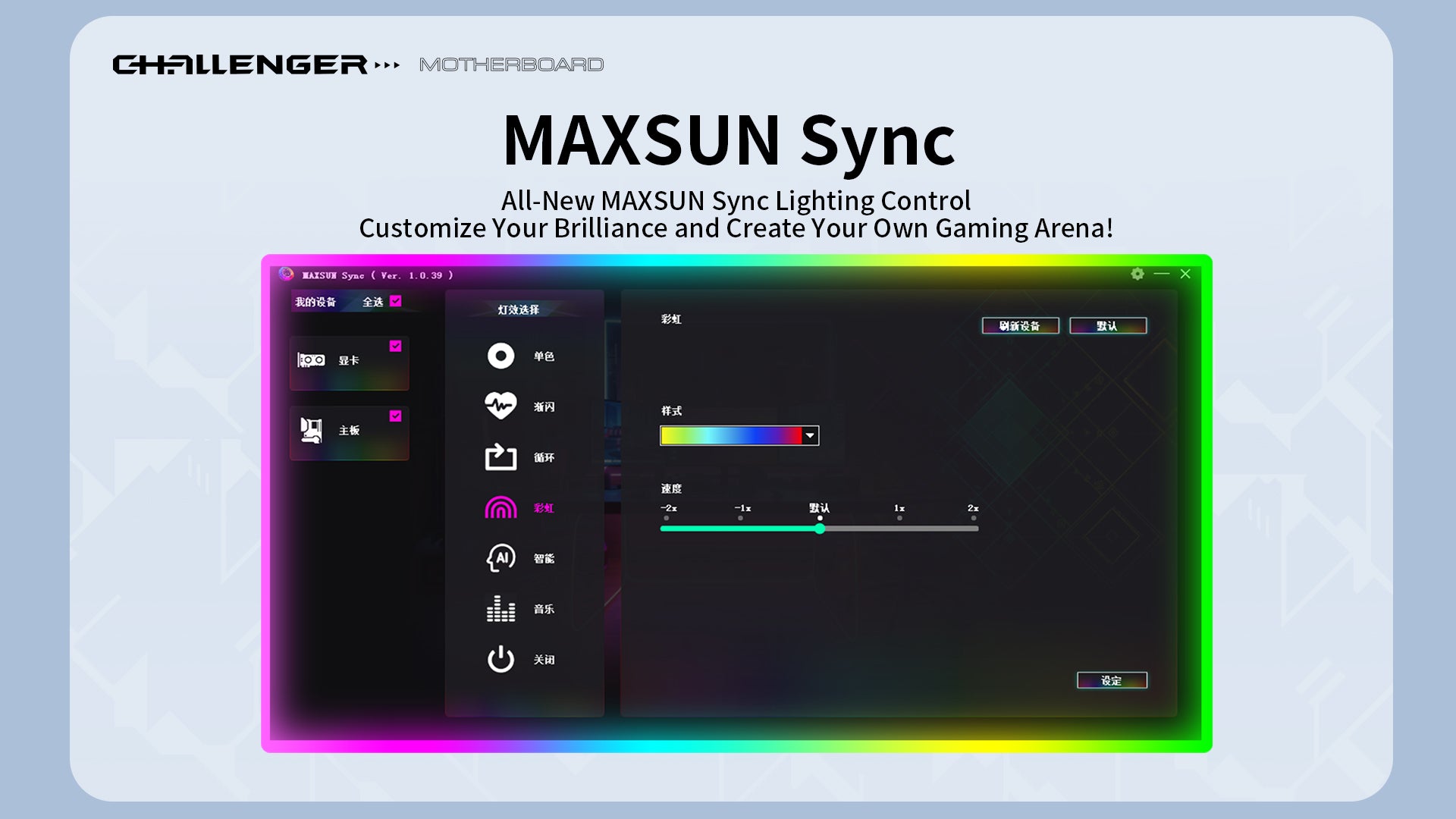Screen dimensions: 1456x819
Task: Select the motherboard (主板) device card
Action: [x=349, y=434]
